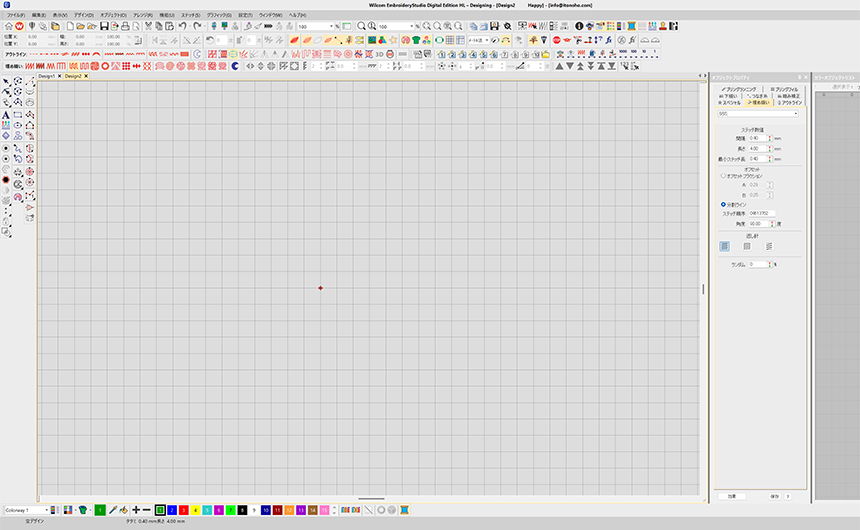Click the minus icon to remove a color
Screen dimensions: 860x530
pyautogui.click(x=146, y=510)
